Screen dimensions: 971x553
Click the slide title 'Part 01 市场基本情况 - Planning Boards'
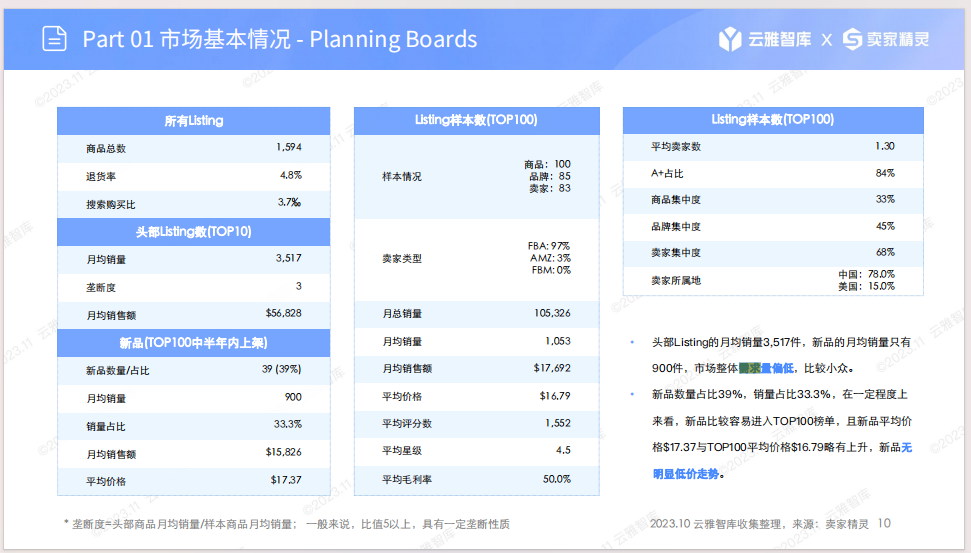pyautogui.click(x=280, y=39)
